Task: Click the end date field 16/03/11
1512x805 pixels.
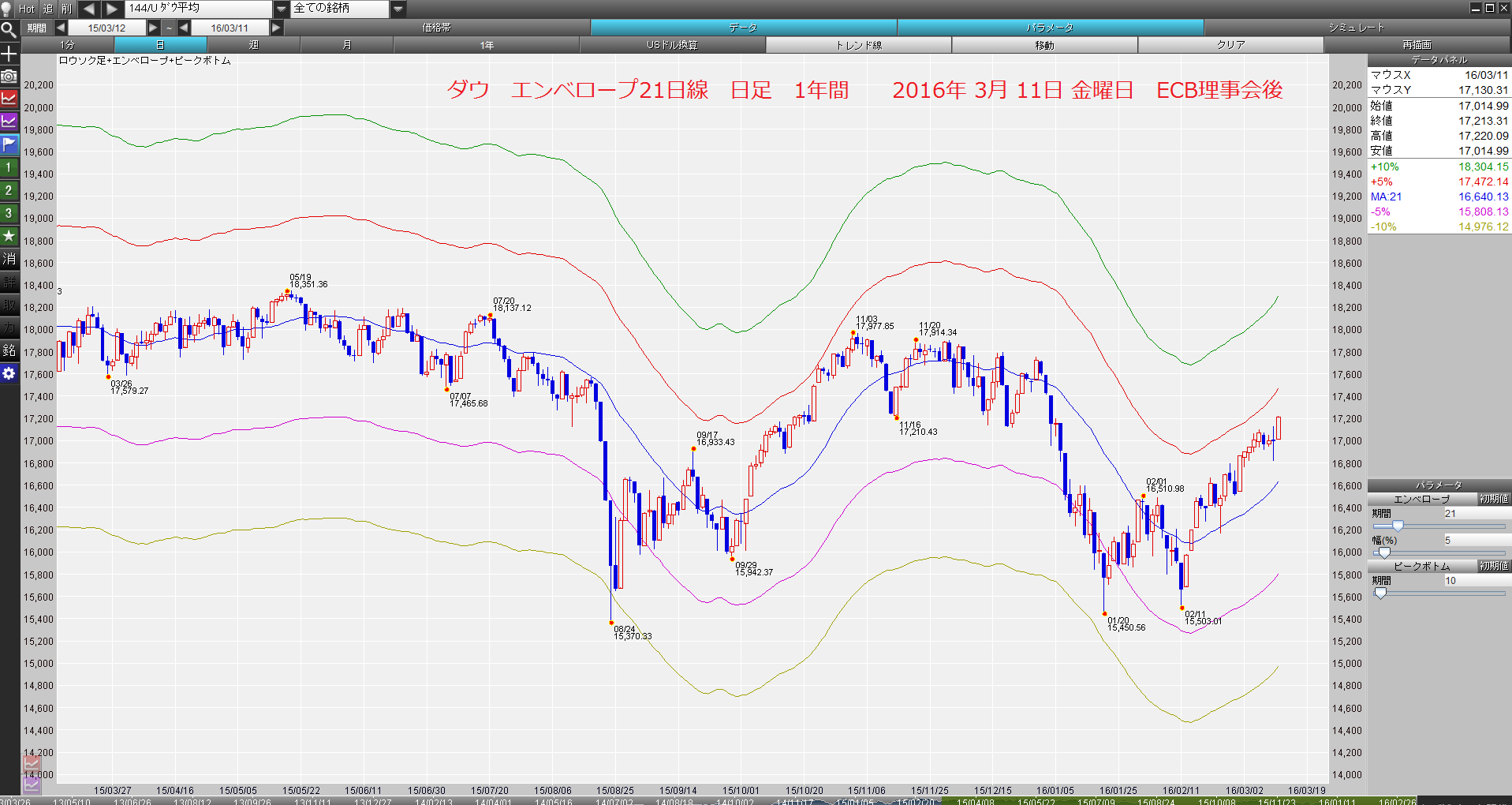Action: click(x=230, y=28)
